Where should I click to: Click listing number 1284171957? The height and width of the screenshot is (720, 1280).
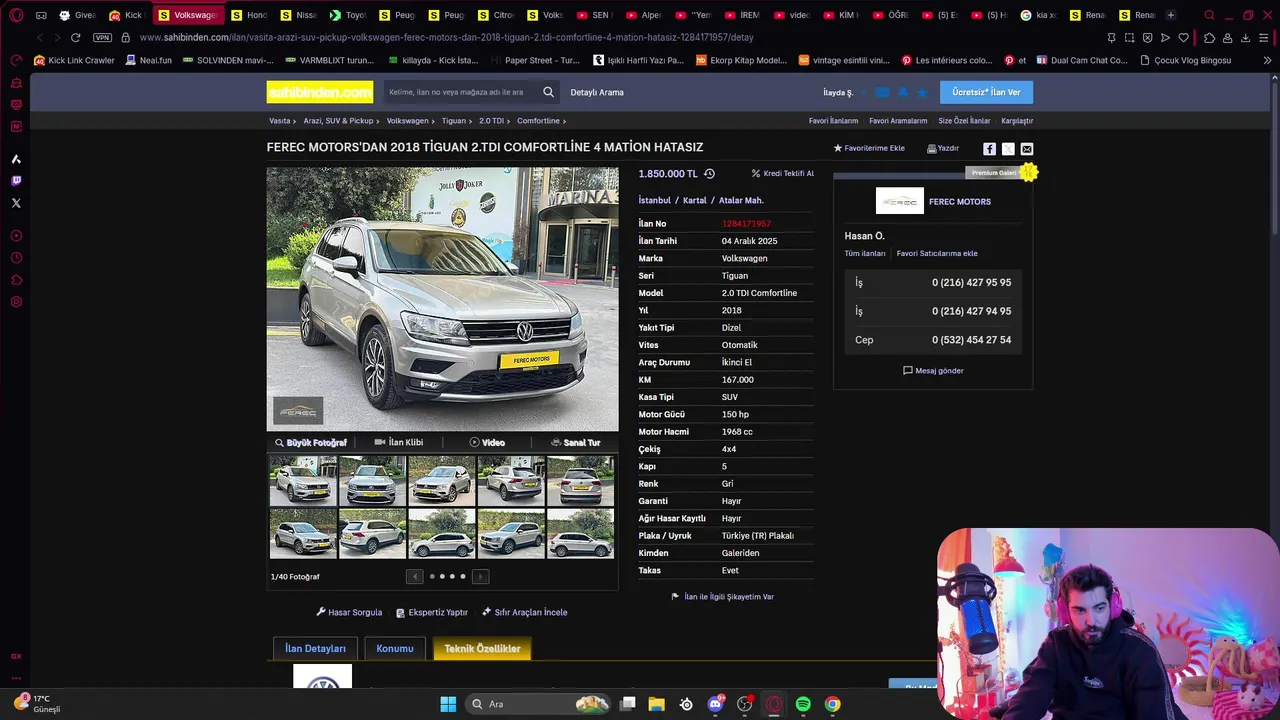(746, 224)
